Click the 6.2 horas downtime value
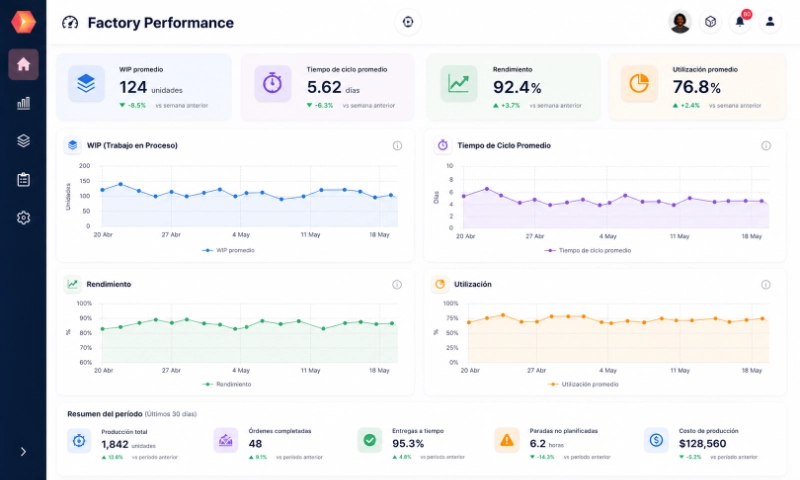The width and height of the screenshot is (800, 480). pos(546,444)
